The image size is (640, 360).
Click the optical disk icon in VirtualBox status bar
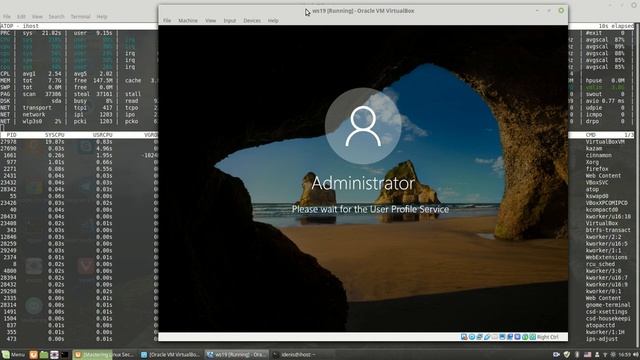[472, 337]
